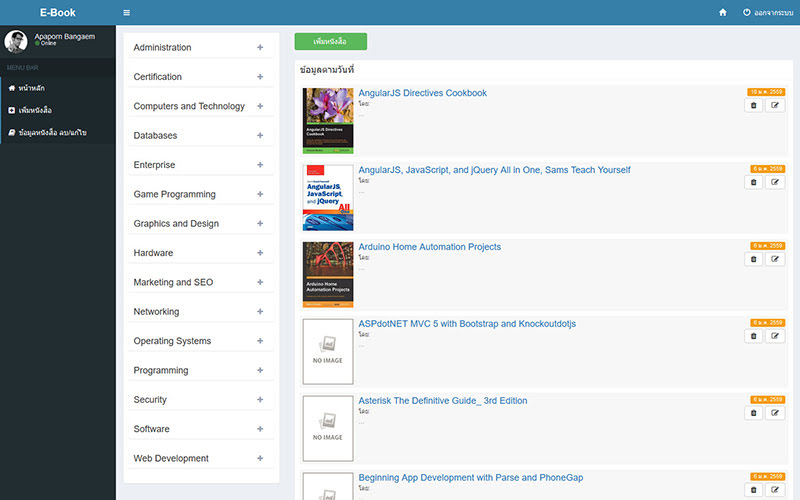Edit ASPdotNET MVC 5 book entry
The width and height of the screenshot is (800, 500).
tap(775, 336)
